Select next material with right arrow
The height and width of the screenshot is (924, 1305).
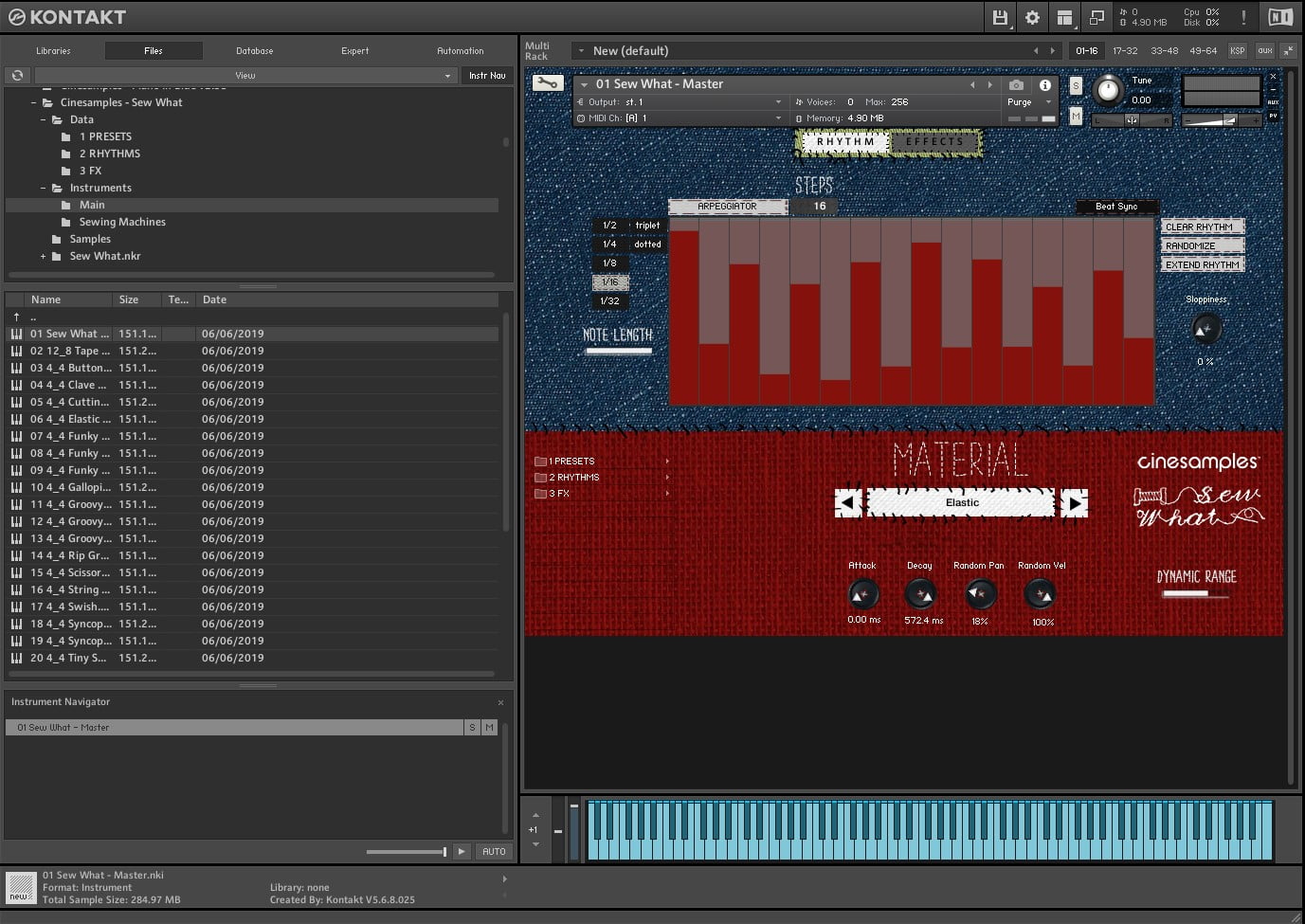(1074, 503)
